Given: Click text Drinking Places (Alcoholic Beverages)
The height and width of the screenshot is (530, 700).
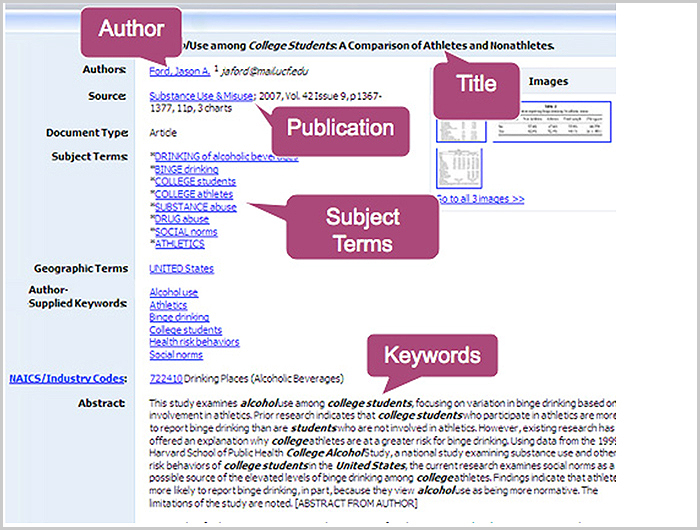Looking at the screenshot, I should [x=264, y=379].
